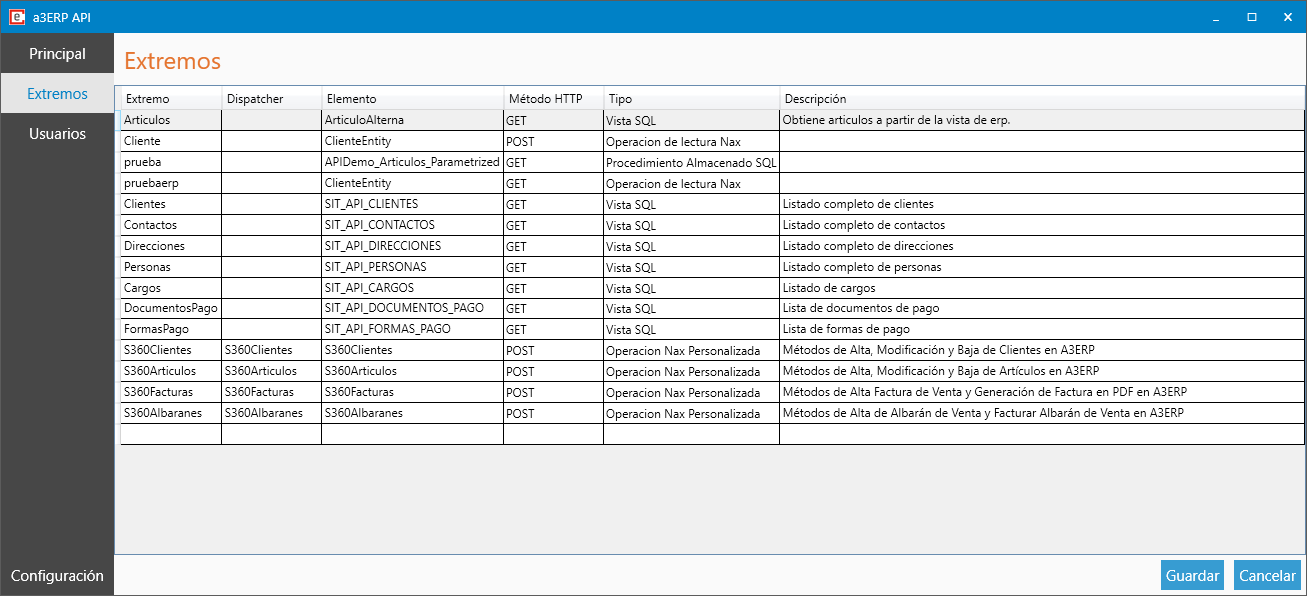Click the a3ERP API app icon in the title bar
Image resolution: width=1307 pixels, height=596 pixels.
[17, 17]
